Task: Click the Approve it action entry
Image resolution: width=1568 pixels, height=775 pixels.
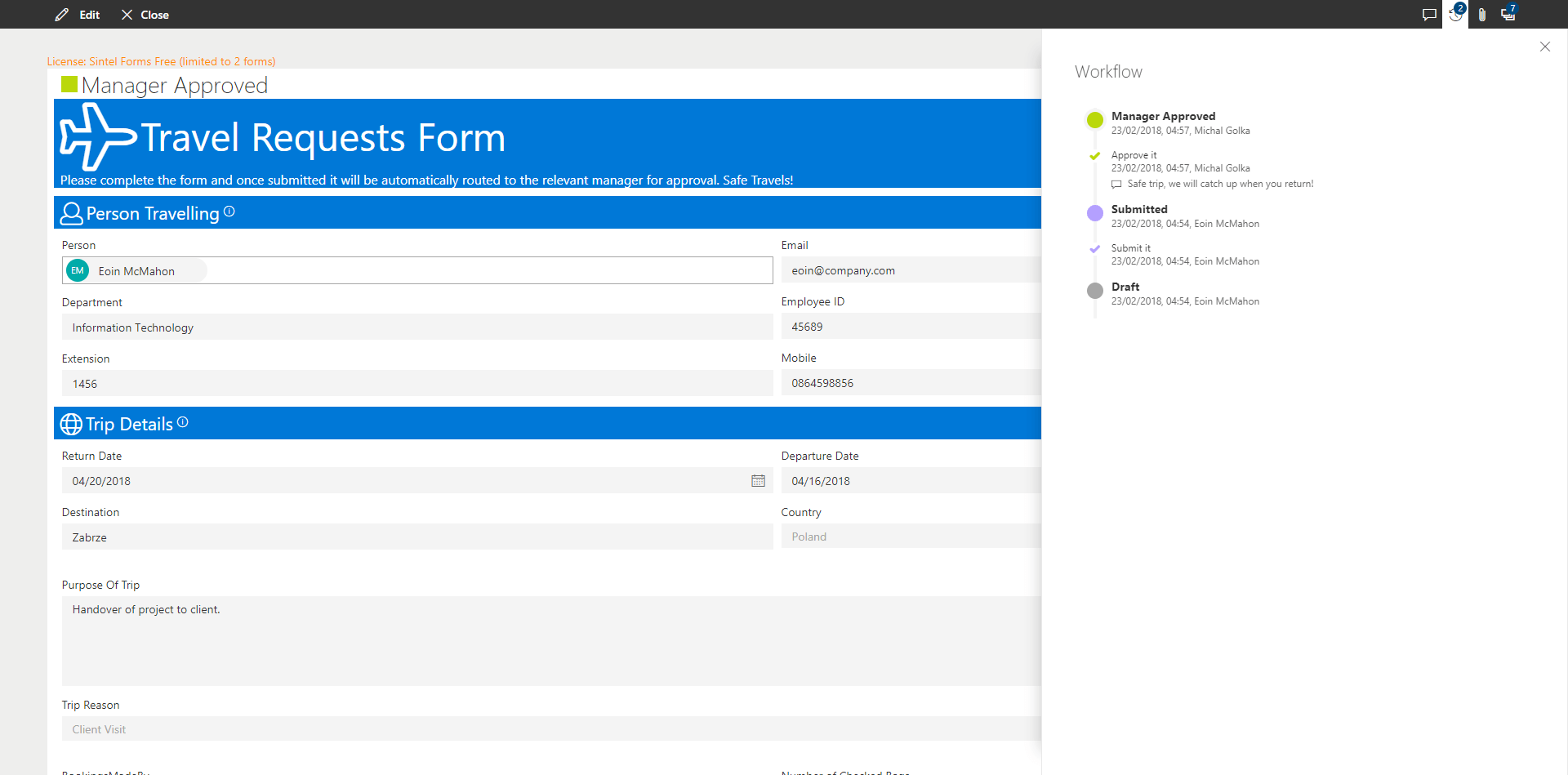Action: tap(1134, 155)
